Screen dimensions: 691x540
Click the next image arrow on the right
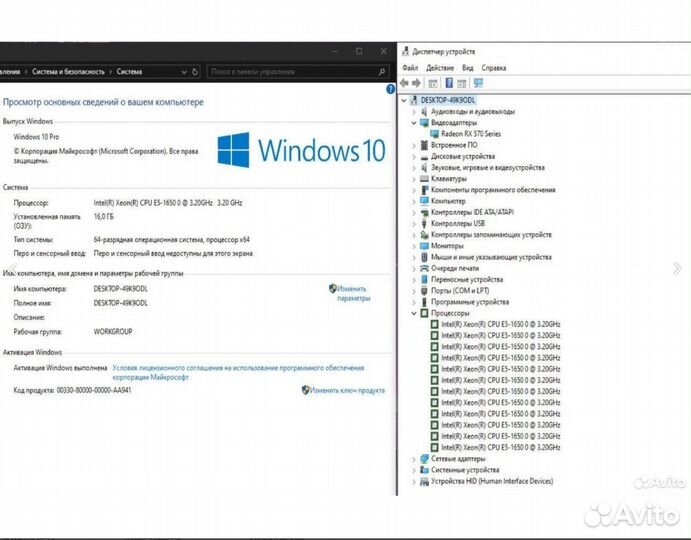pyautogui.click(x=677, y=268)
